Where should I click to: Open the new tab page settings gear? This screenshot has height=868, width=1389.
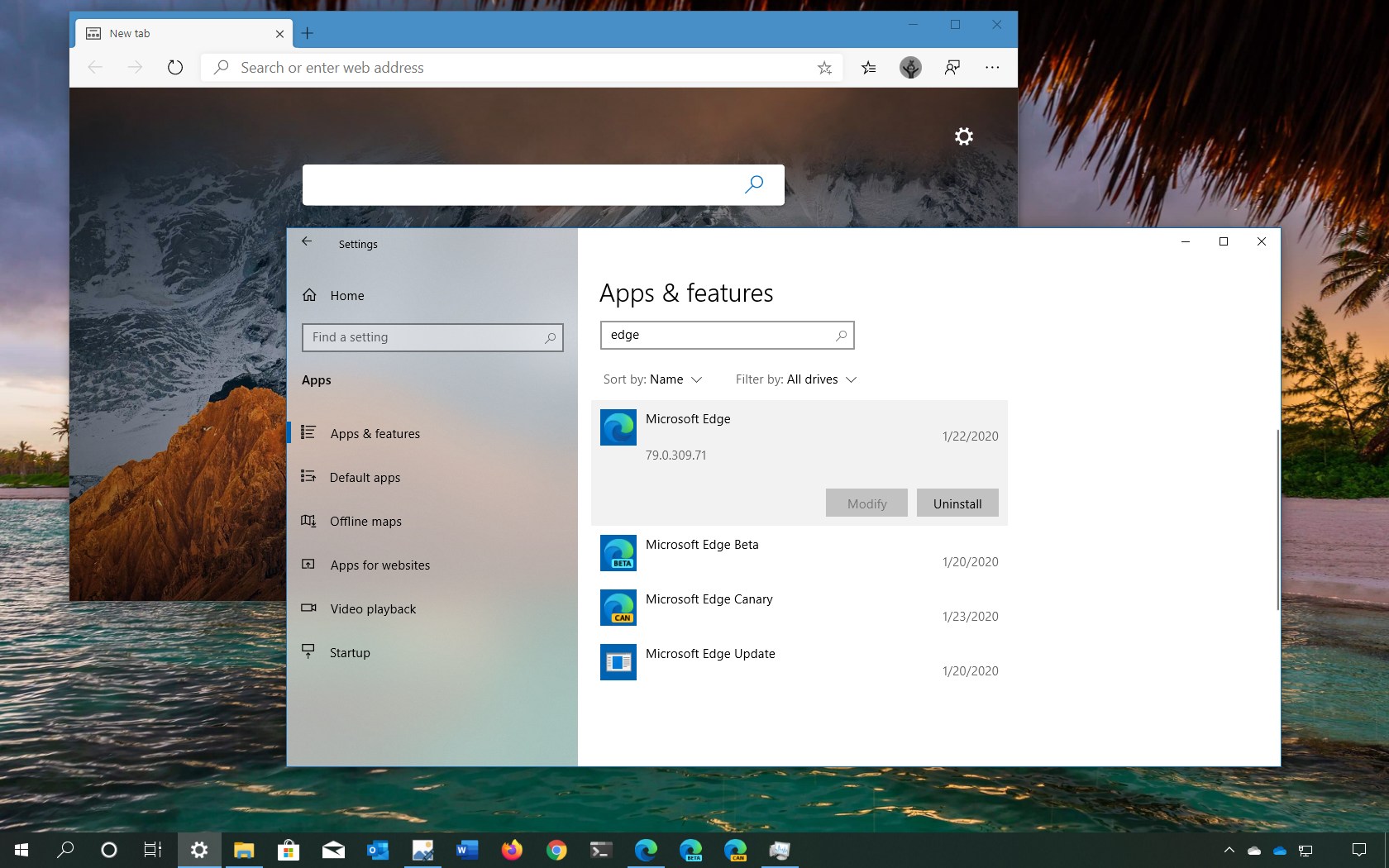963,136
